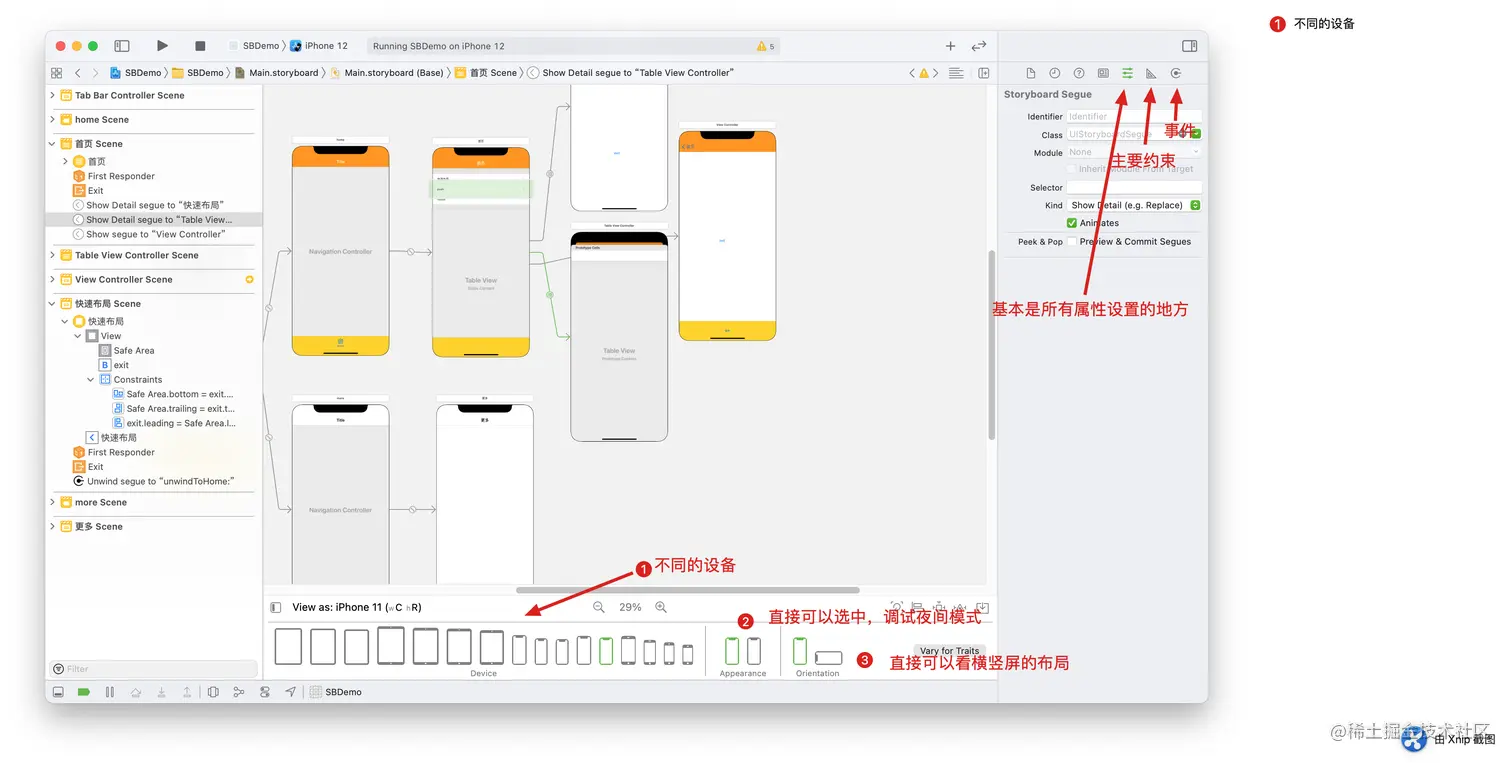1512x763 pixels.
Task: Select Show segue to "View Controller"
Action: 147,234
